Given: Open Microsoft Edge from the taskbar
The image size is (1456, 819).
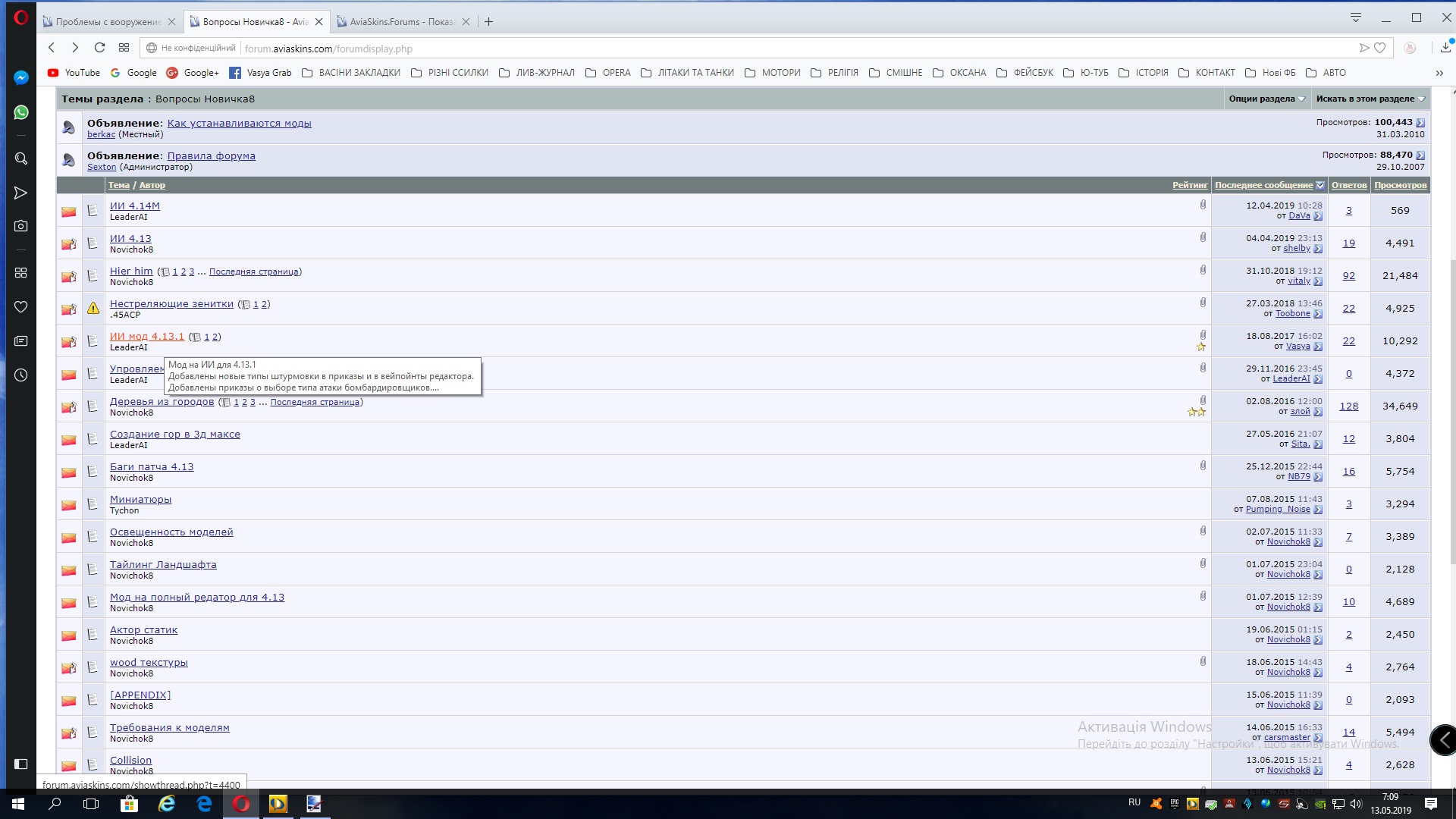Looking at the screenshot, I should 204,804.
